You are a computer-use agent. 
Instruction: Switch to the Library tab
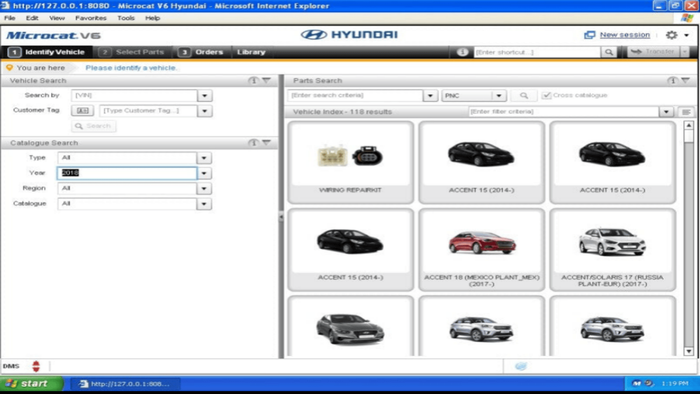tap(251, 52)
